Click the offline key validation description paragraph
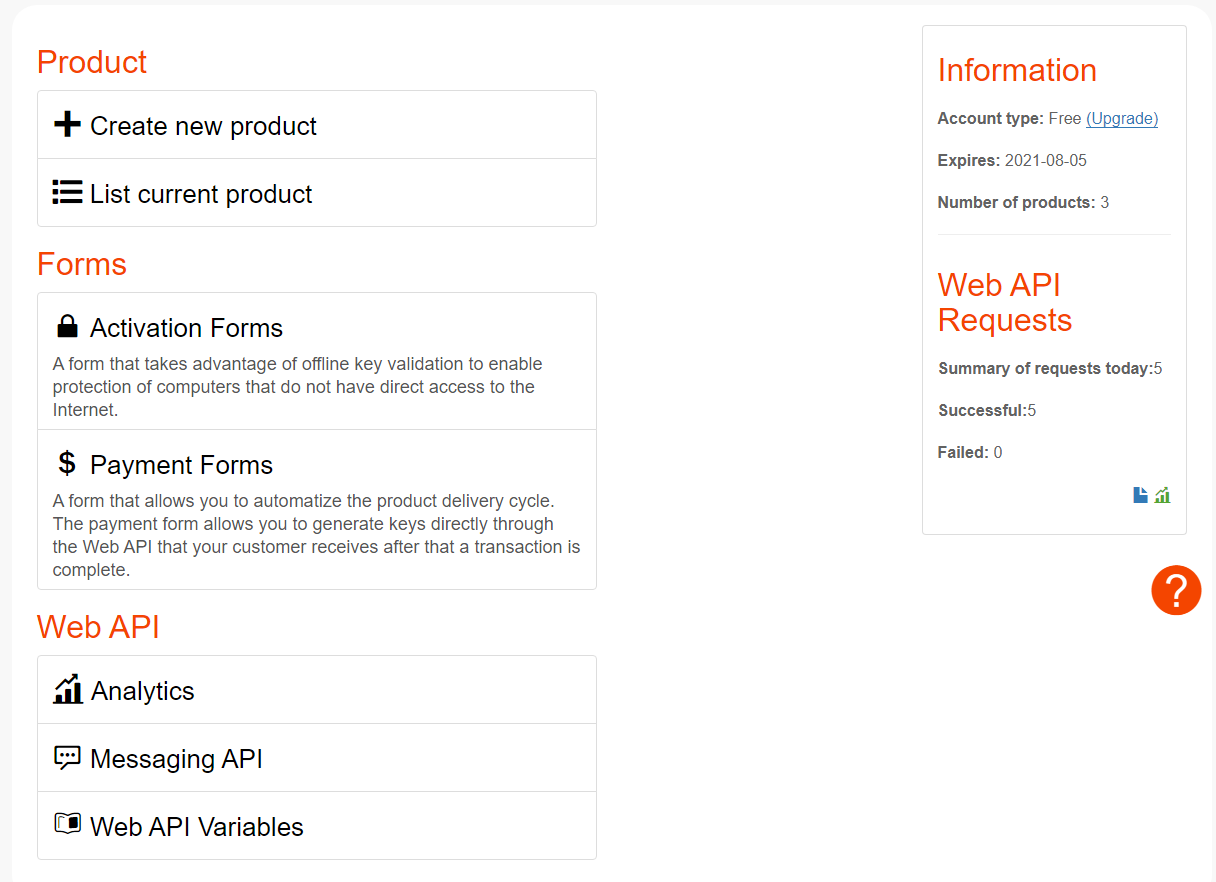1216x882 pixels. (x=297, y=387)
